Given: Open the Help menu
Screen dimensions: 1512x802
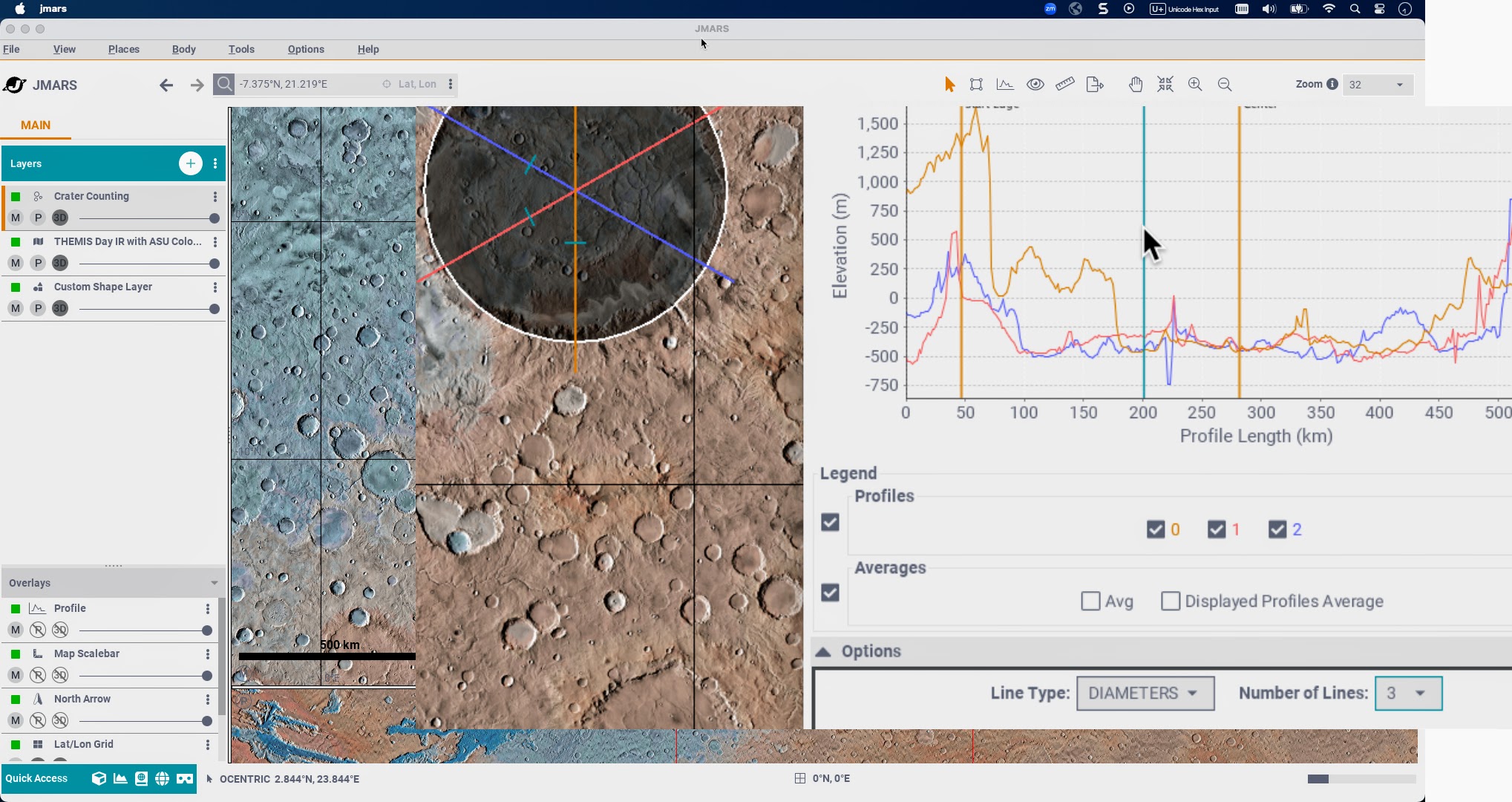Looking at the screenshot, I should click(x=368, y=49).
